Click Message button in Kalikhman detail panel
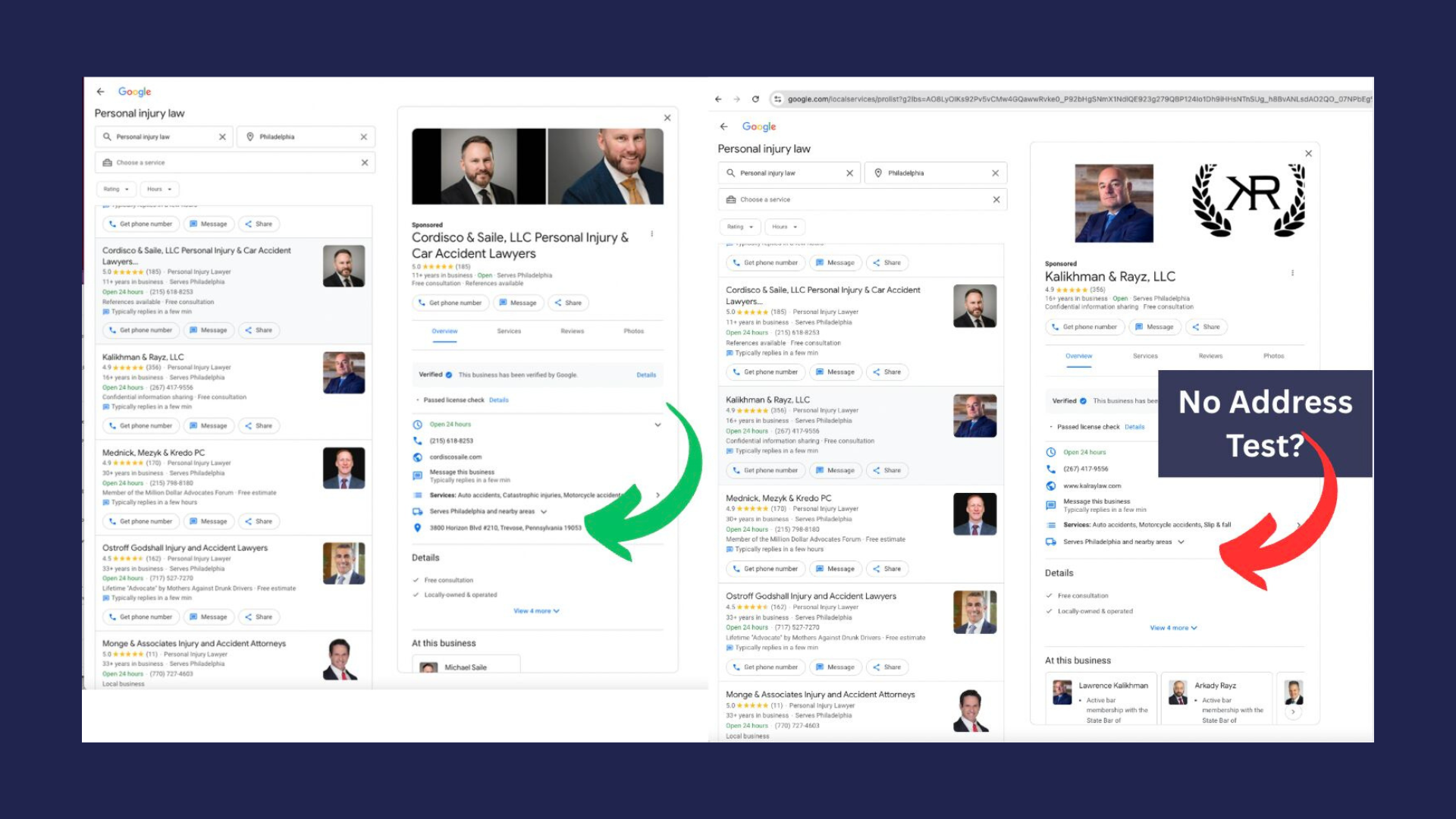 pos(1154,327)
